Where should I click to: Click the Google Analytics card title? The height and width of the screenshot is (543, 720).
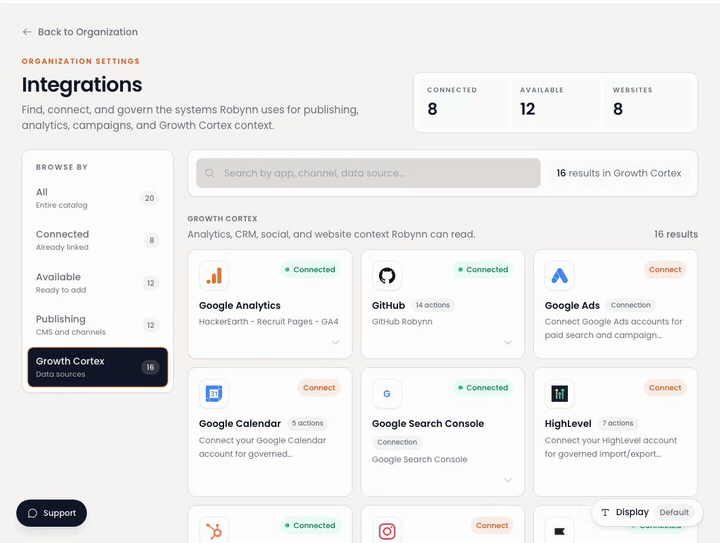click(x=240, y=305)
